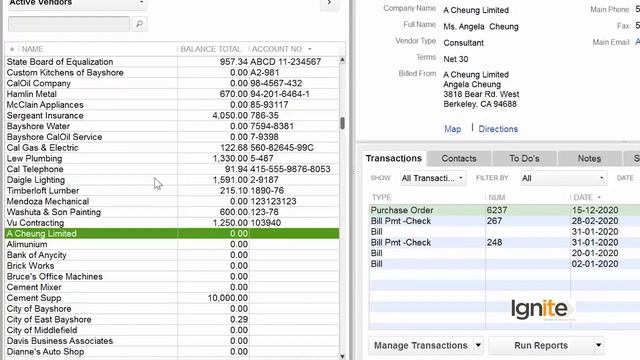The width and height of the screenshot is (640, 360).
Task: Sort by ACCOUNT NO. column header
Action: click(x=277, y=49)
